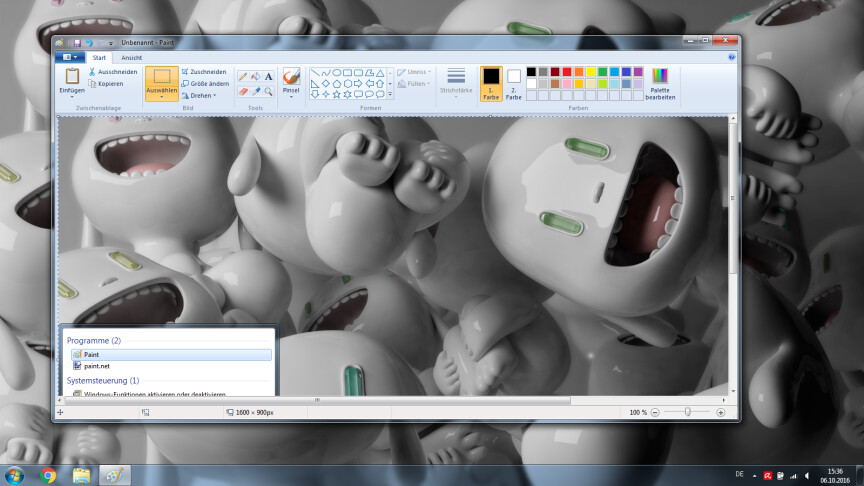
Task: Pick the purple color swatch
Action: 638,72
